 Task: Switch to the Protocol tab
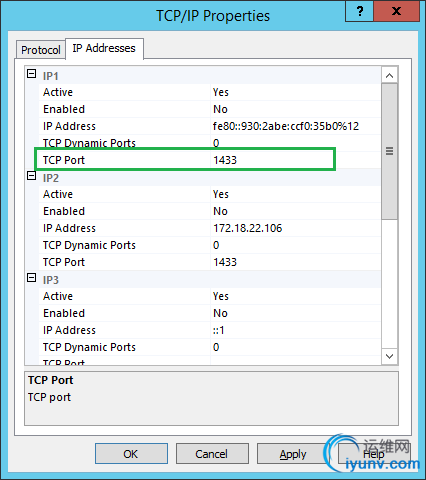pos(41,50)
